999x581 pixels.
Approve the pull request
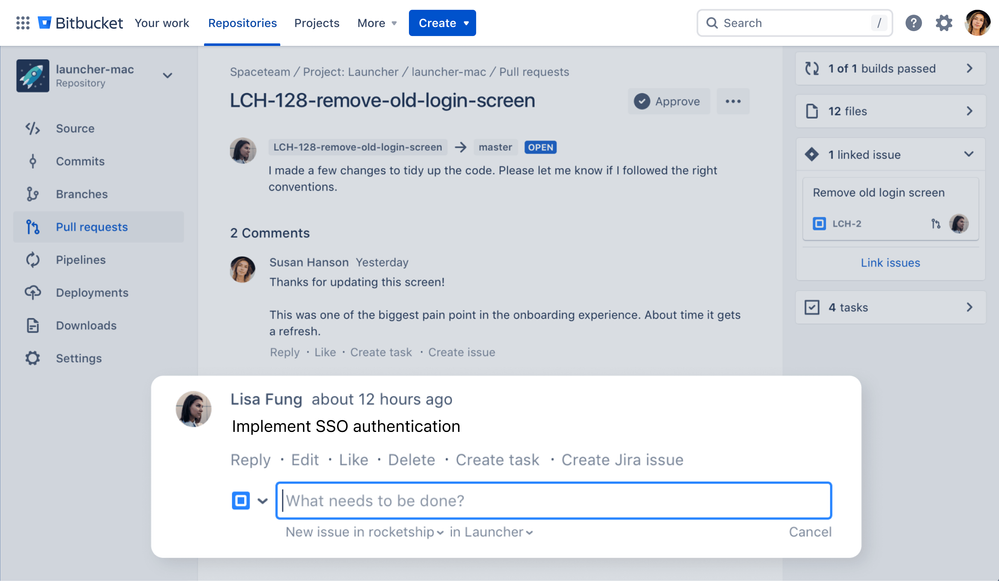click(669, 101)
